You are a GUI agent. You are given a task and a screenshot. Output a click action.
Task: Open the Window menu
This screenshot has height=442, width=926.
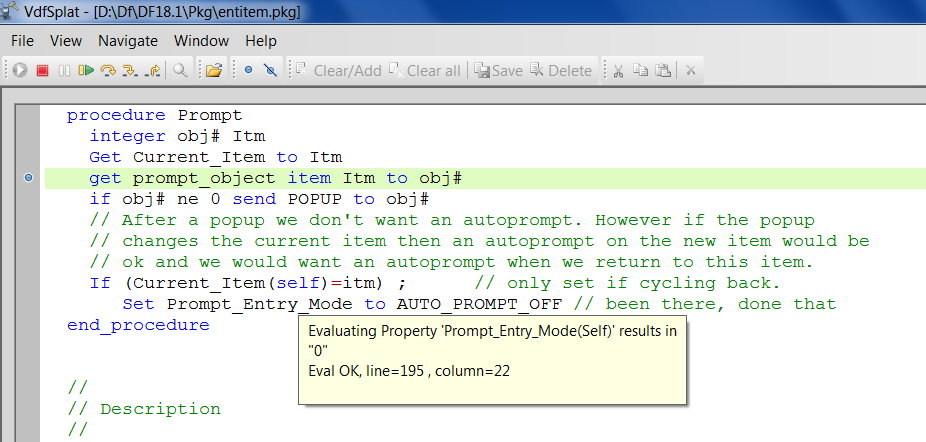coord(201,41)
